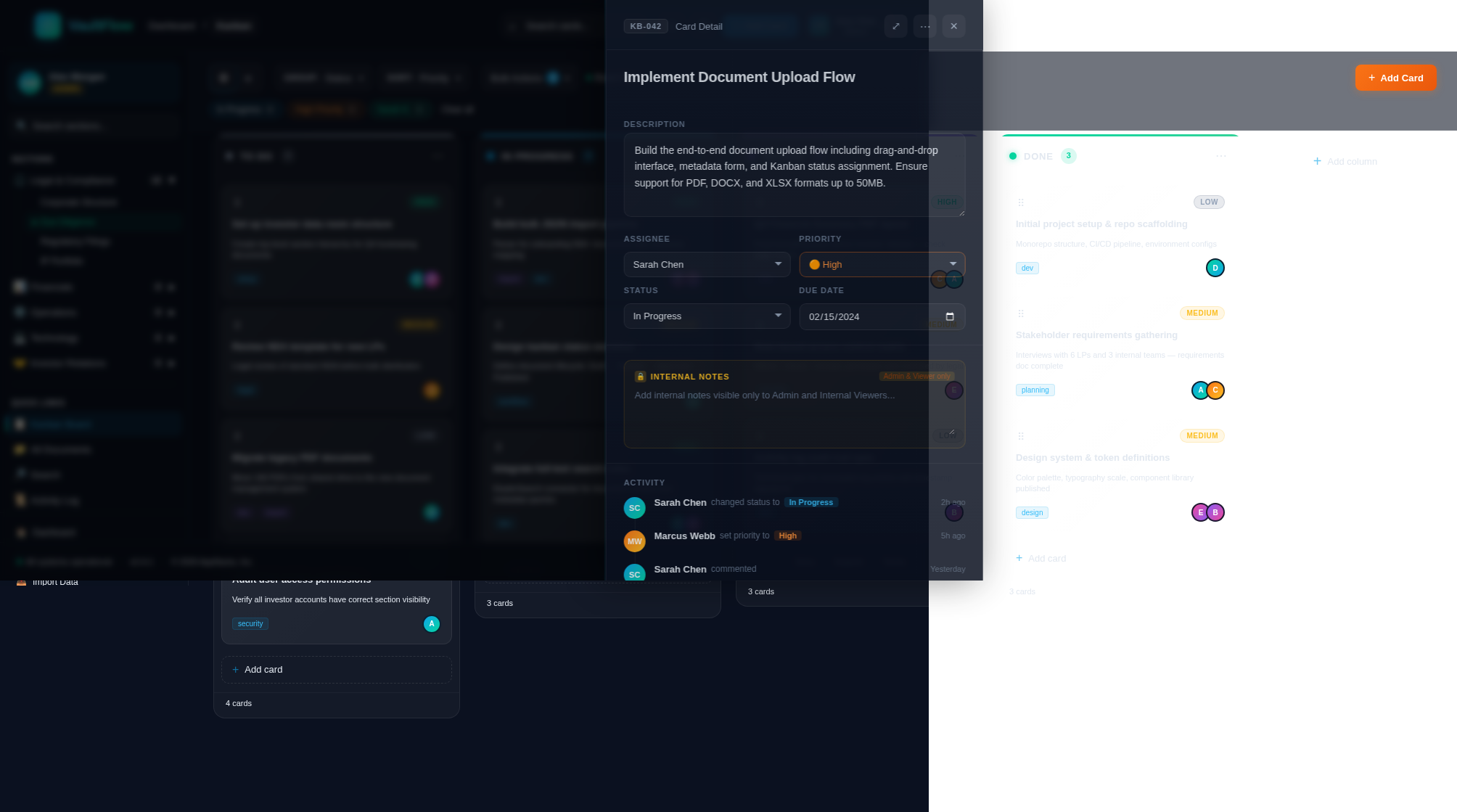This screenshot has width=1457, height=812.
Task: Click the drag handle on Stakeholder requirements card
Action: (x=1020, y=313)
